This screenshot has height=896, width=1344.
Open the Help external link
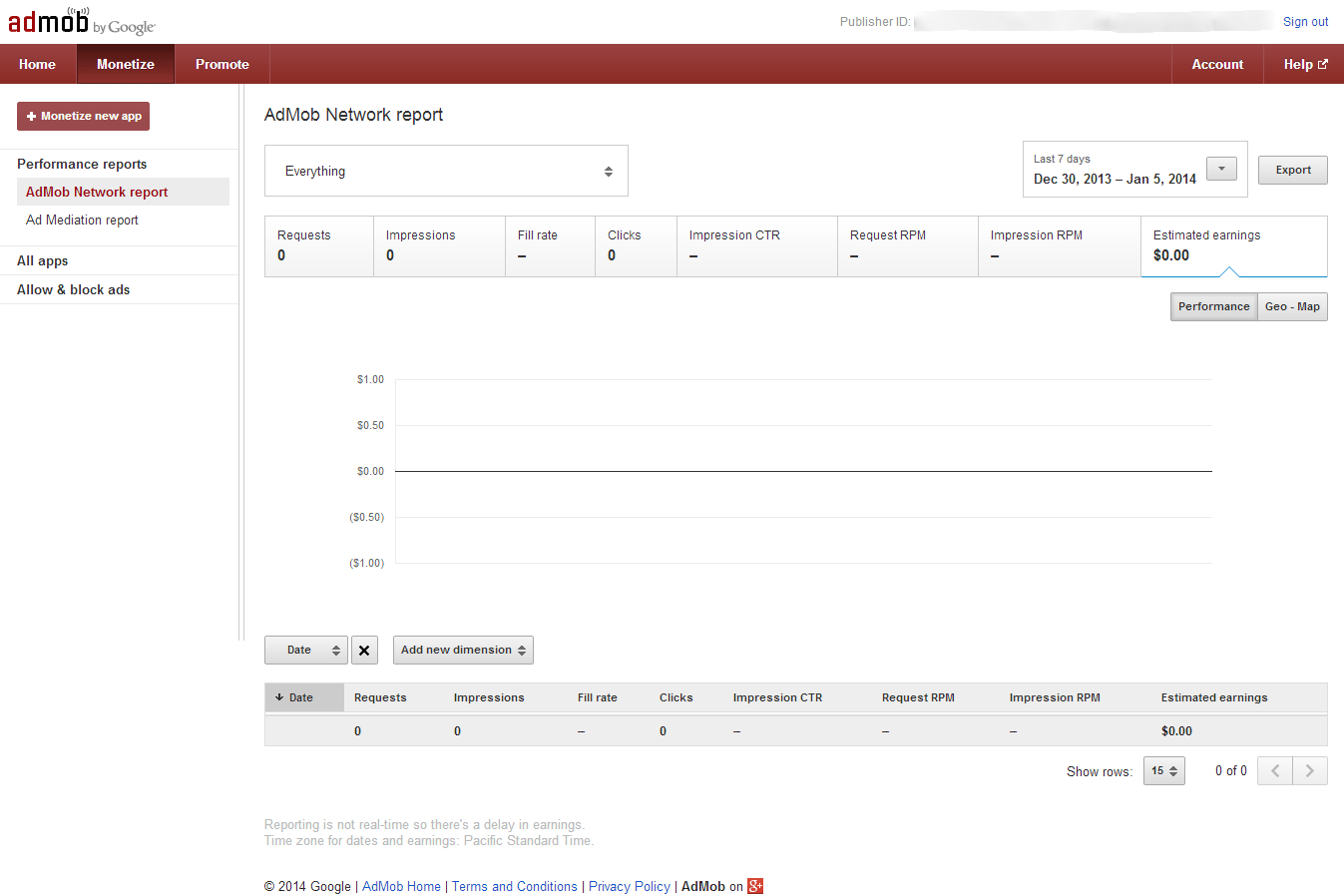tap(1304, 64)
